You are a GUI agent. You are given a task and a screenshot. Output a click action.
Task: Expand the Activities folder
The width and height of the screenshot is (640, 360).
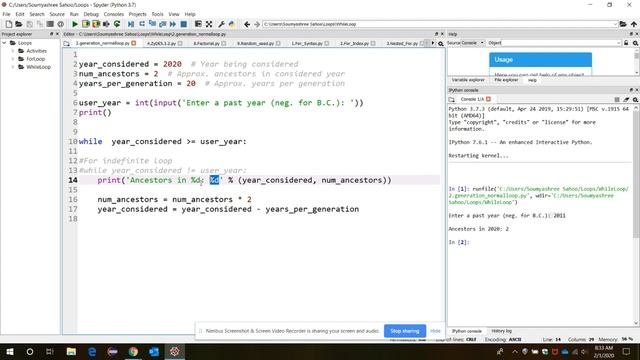pyautogui.click(x=13, y=51)
